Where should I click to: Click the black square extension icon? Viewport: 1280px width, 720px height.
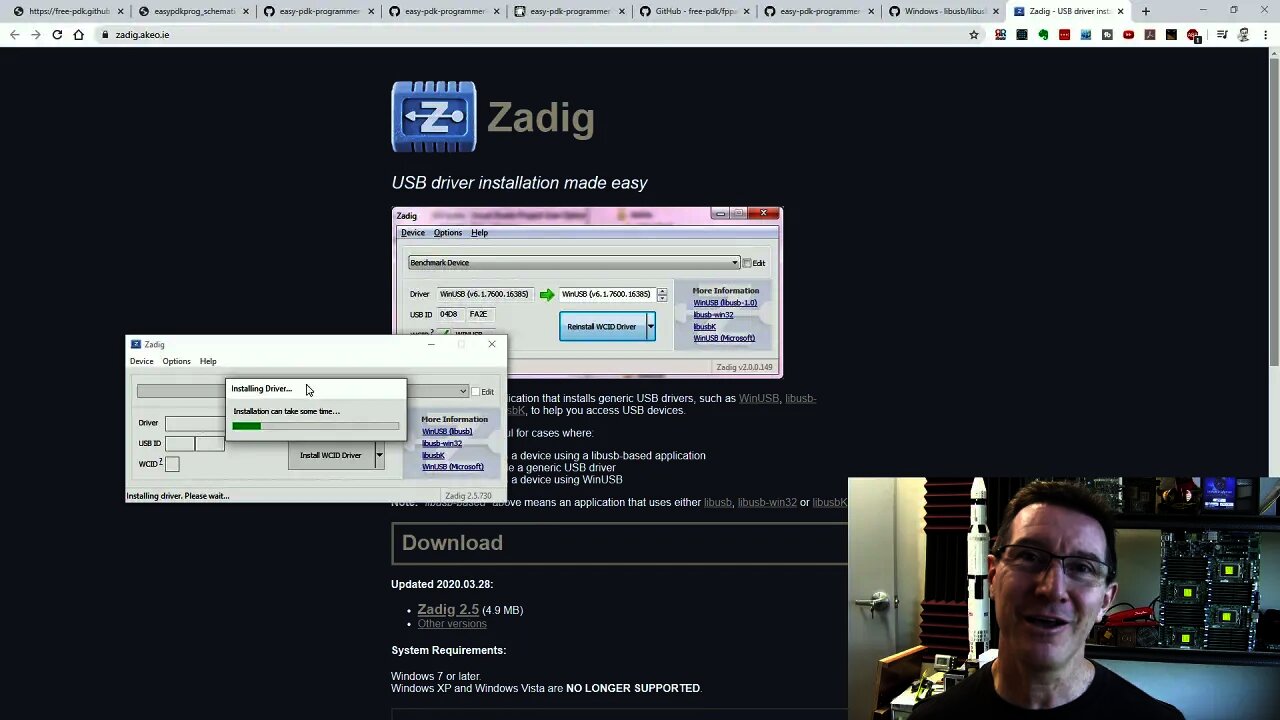1171,35
